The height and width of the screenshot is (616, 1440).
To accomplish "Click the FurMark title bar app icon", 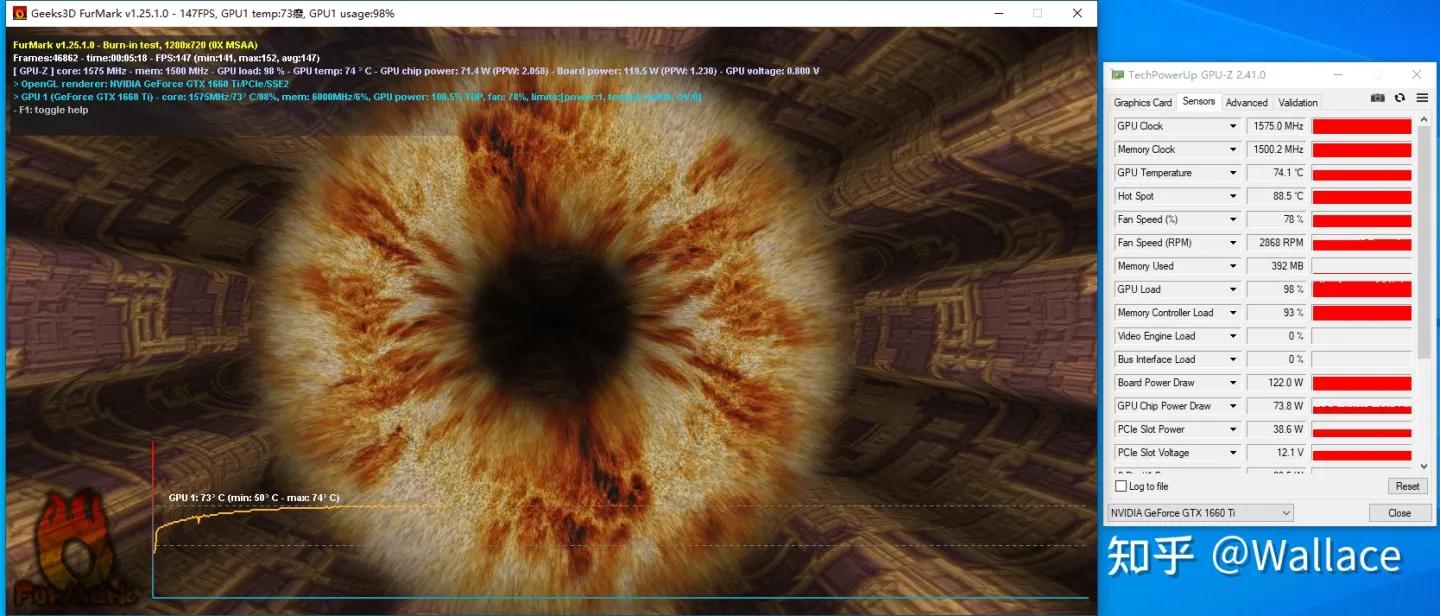I will click(19, 13).
